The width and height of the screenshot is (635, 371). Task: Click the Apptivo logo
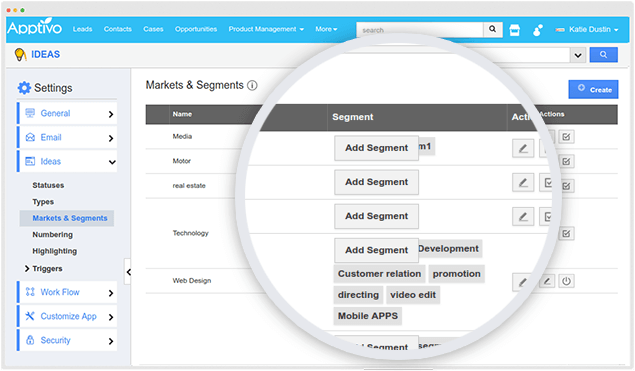coord(34,28)
